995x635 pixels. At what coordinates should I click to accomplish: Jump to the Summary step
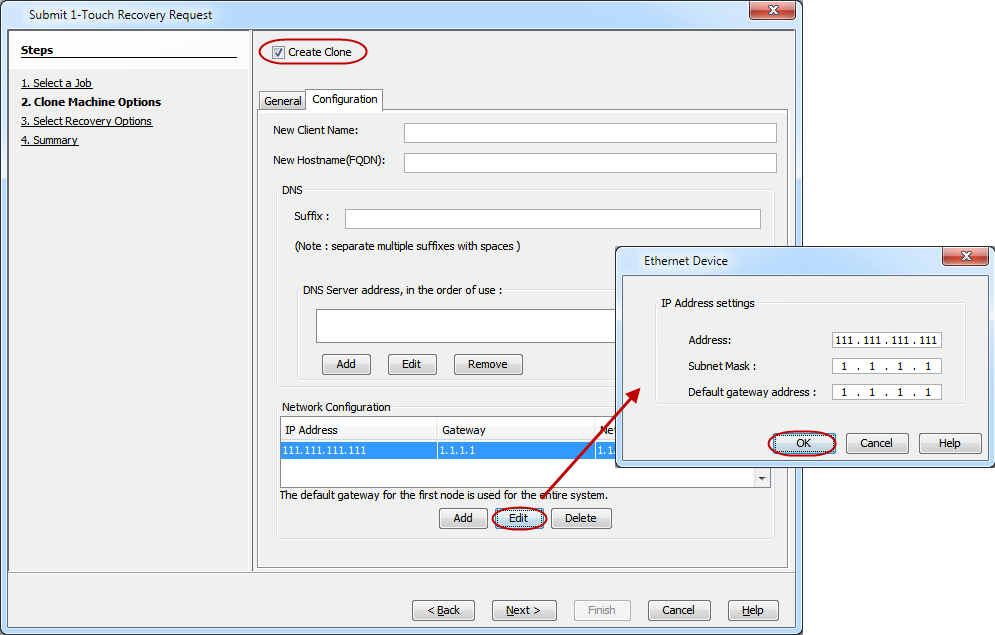(x=49, y=140)
